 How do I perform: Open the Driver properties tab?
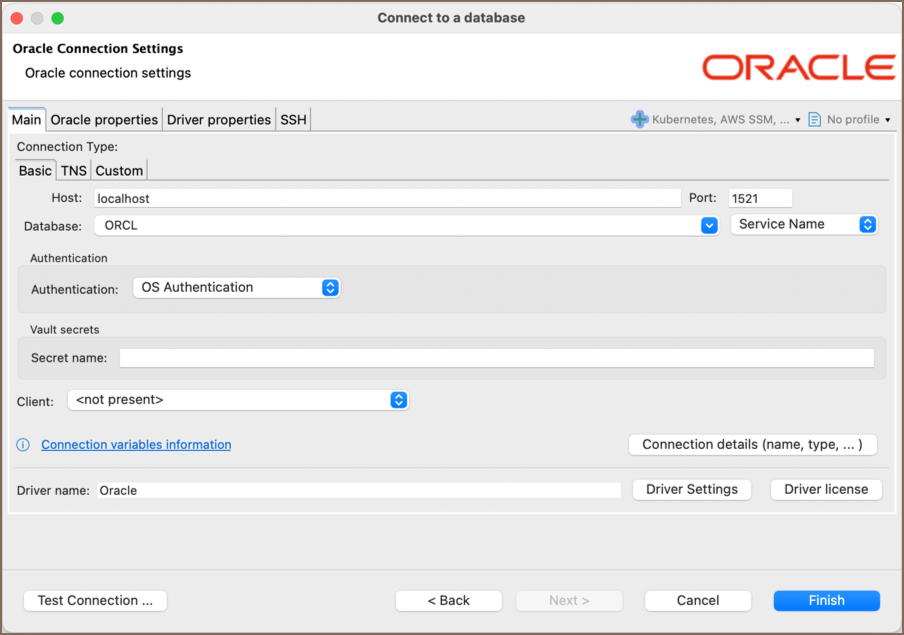click(x=218, y=119)
